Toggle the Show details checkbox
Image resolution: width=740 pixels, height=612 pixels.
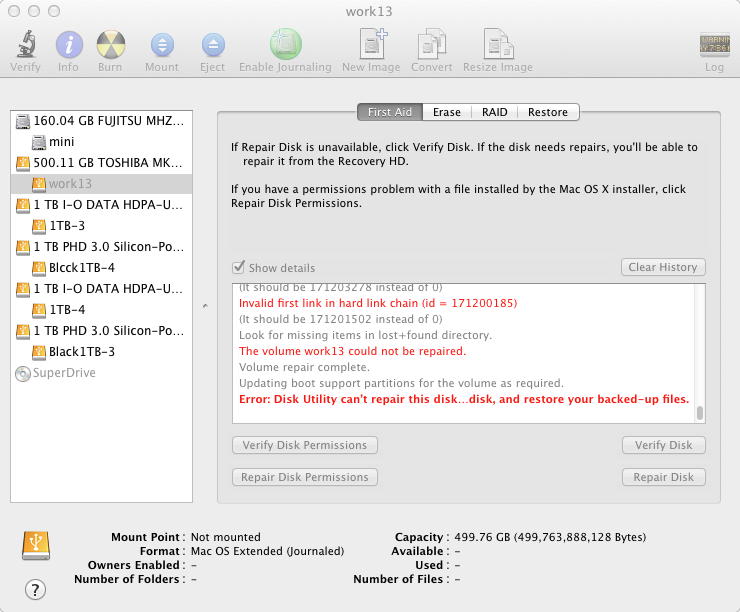click(239, 267)
